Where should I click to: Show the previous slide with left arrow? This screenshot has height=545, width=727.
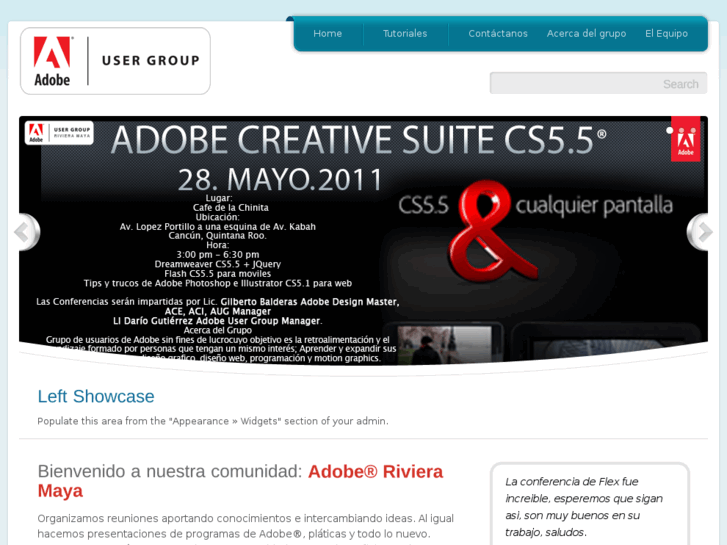pos(26,232)
